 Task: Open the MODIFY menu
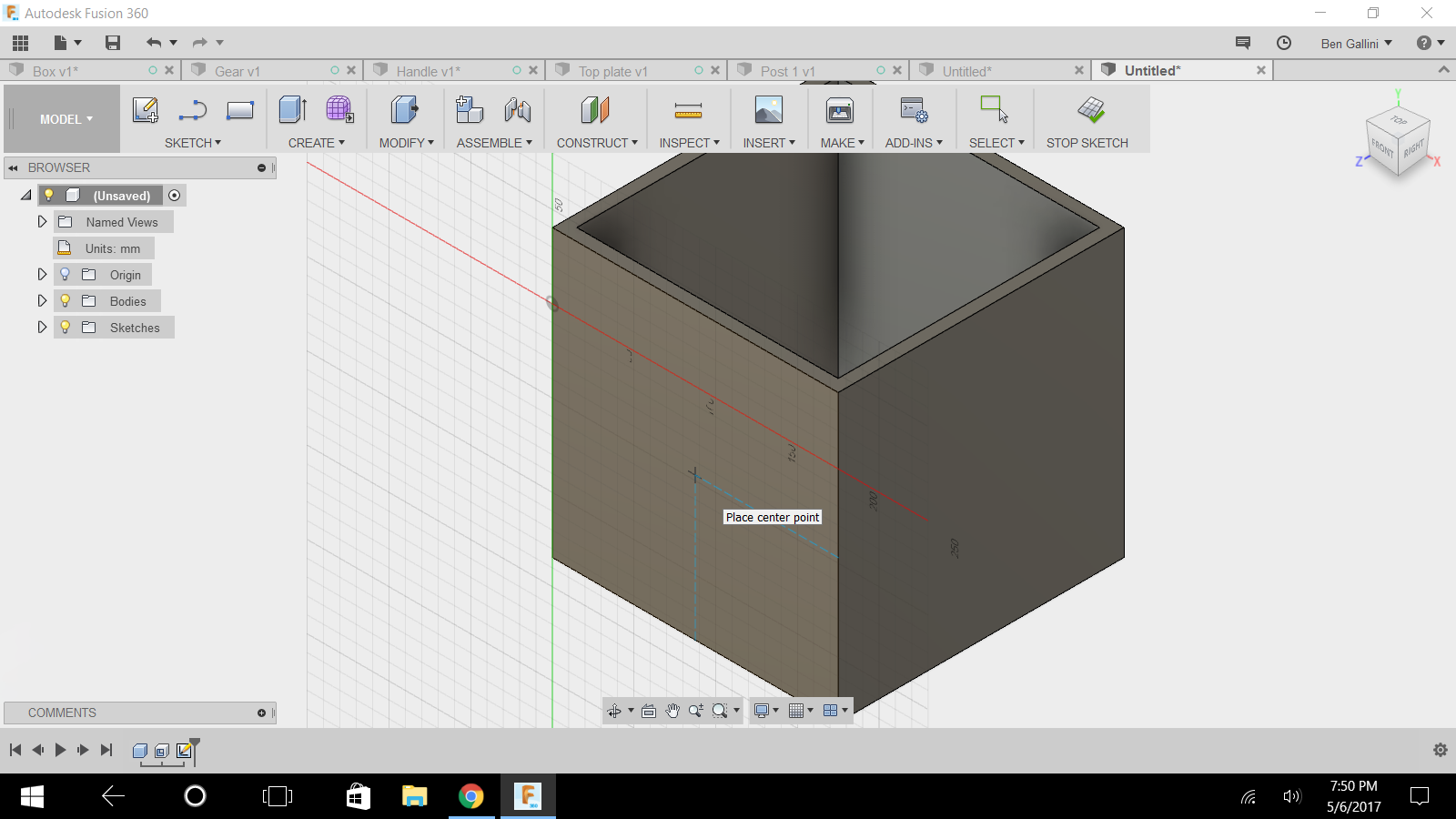click(x=407, y=143)
